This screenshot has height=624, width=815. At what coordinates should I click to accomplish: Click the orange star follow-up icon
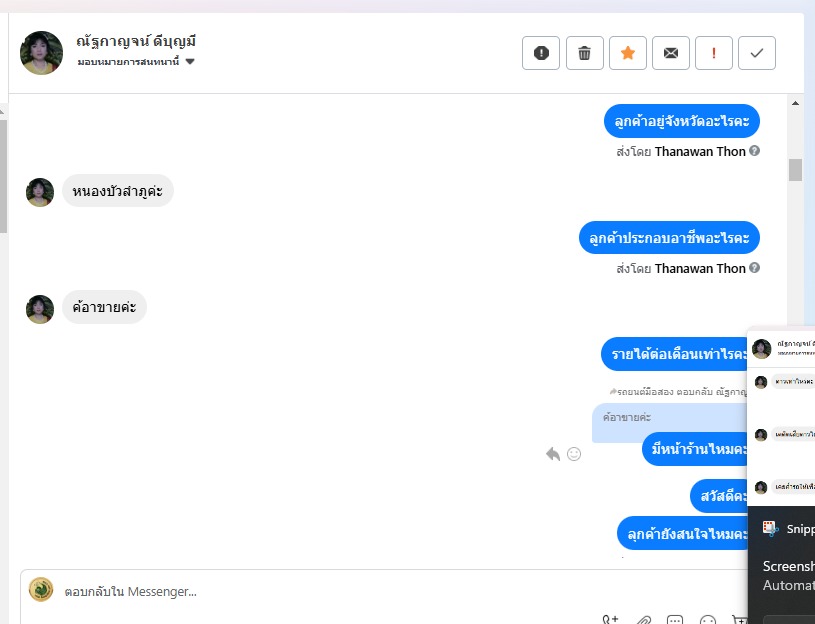(x=627, y=53)
